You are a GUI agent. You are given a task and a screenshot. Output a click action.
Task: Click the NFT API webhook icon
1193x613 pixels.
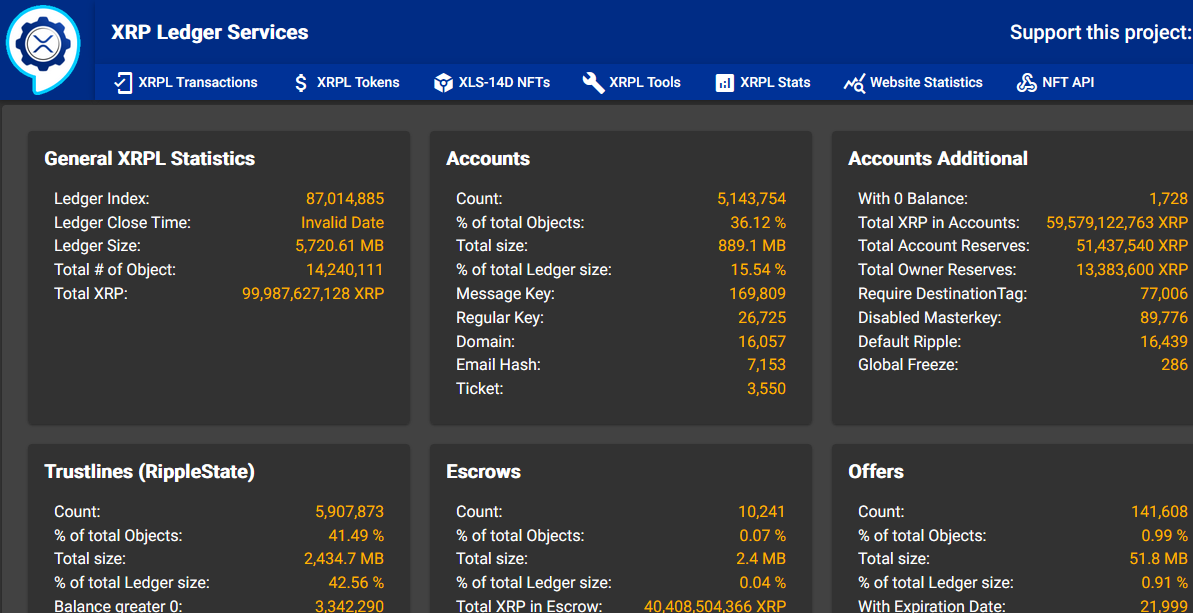pyautogui.click(x=1026, y=83)
